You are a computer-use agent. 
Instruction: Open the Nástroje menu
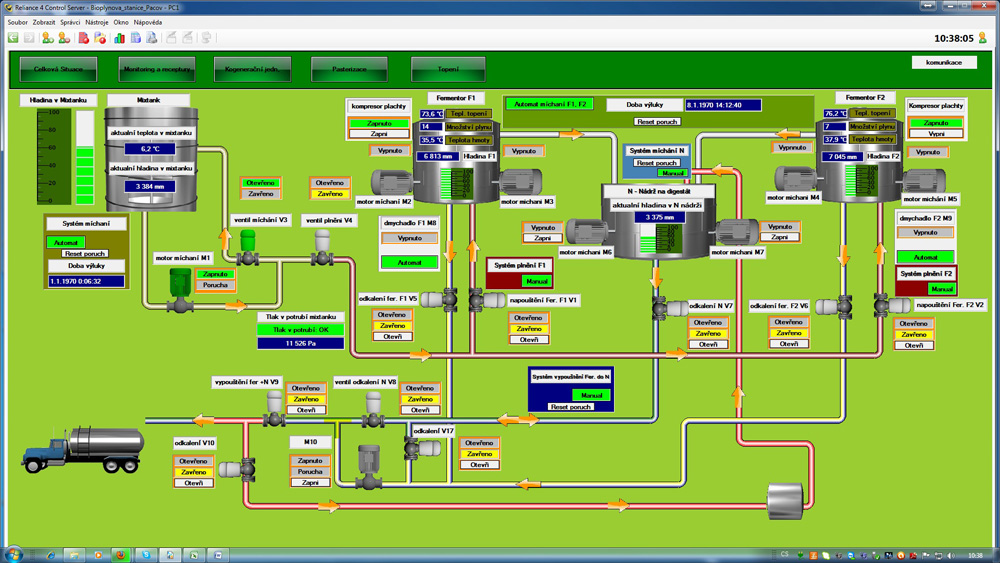point(97,22)
